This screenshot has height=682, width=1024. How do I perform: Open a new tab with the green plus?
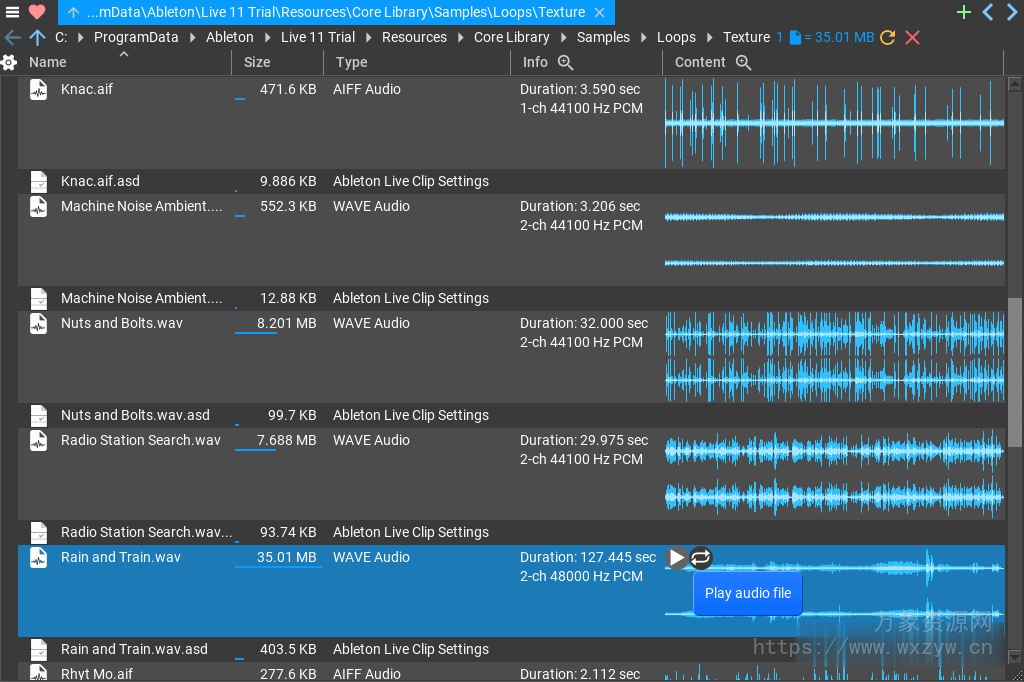pos(963,12)
